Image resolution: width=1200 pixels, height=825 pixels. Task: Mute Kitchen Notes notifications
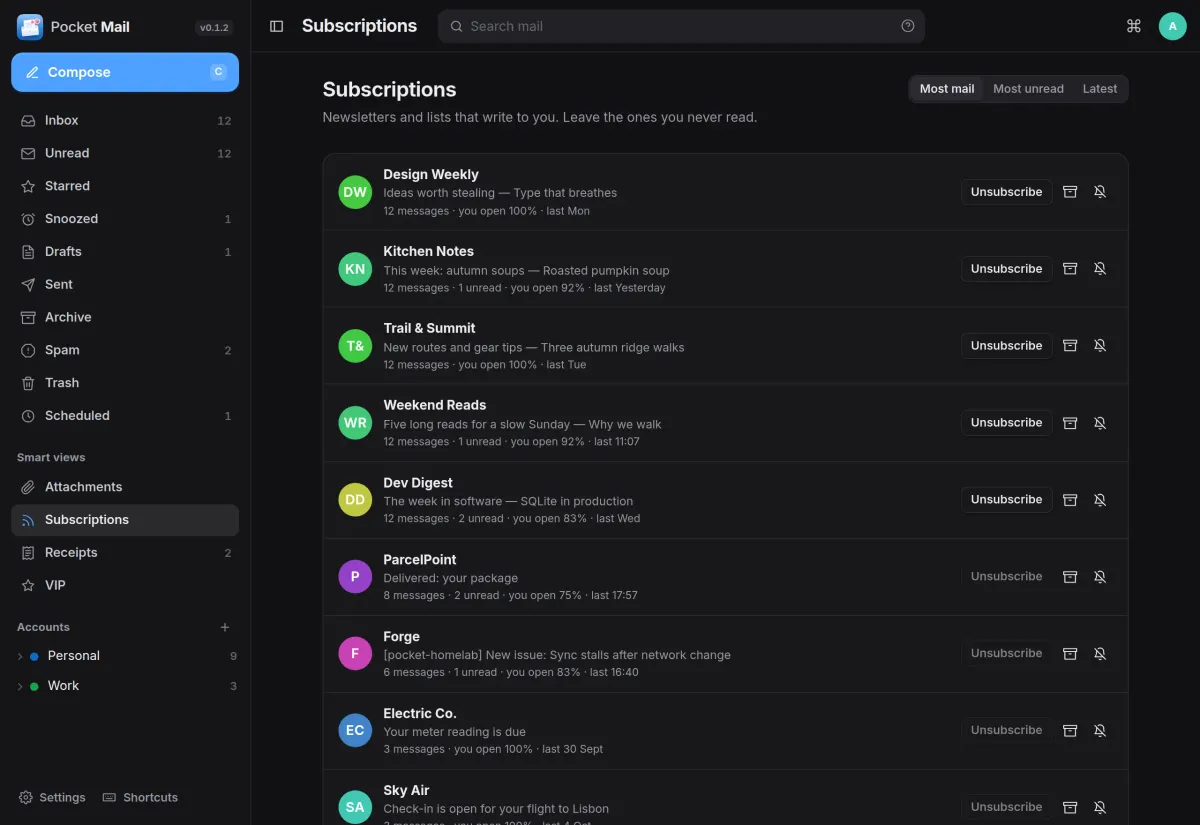pos(1100,269)
